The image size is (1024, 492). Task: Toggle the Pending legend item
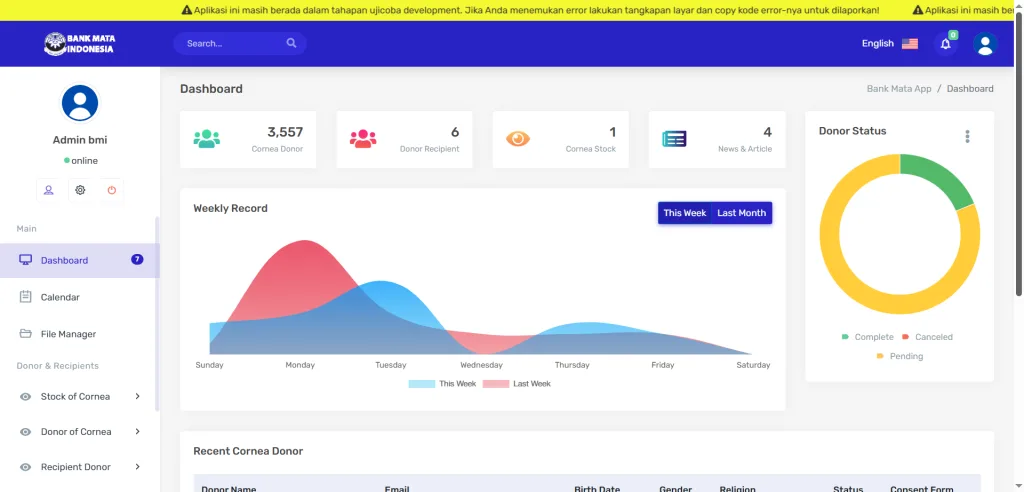900,356
